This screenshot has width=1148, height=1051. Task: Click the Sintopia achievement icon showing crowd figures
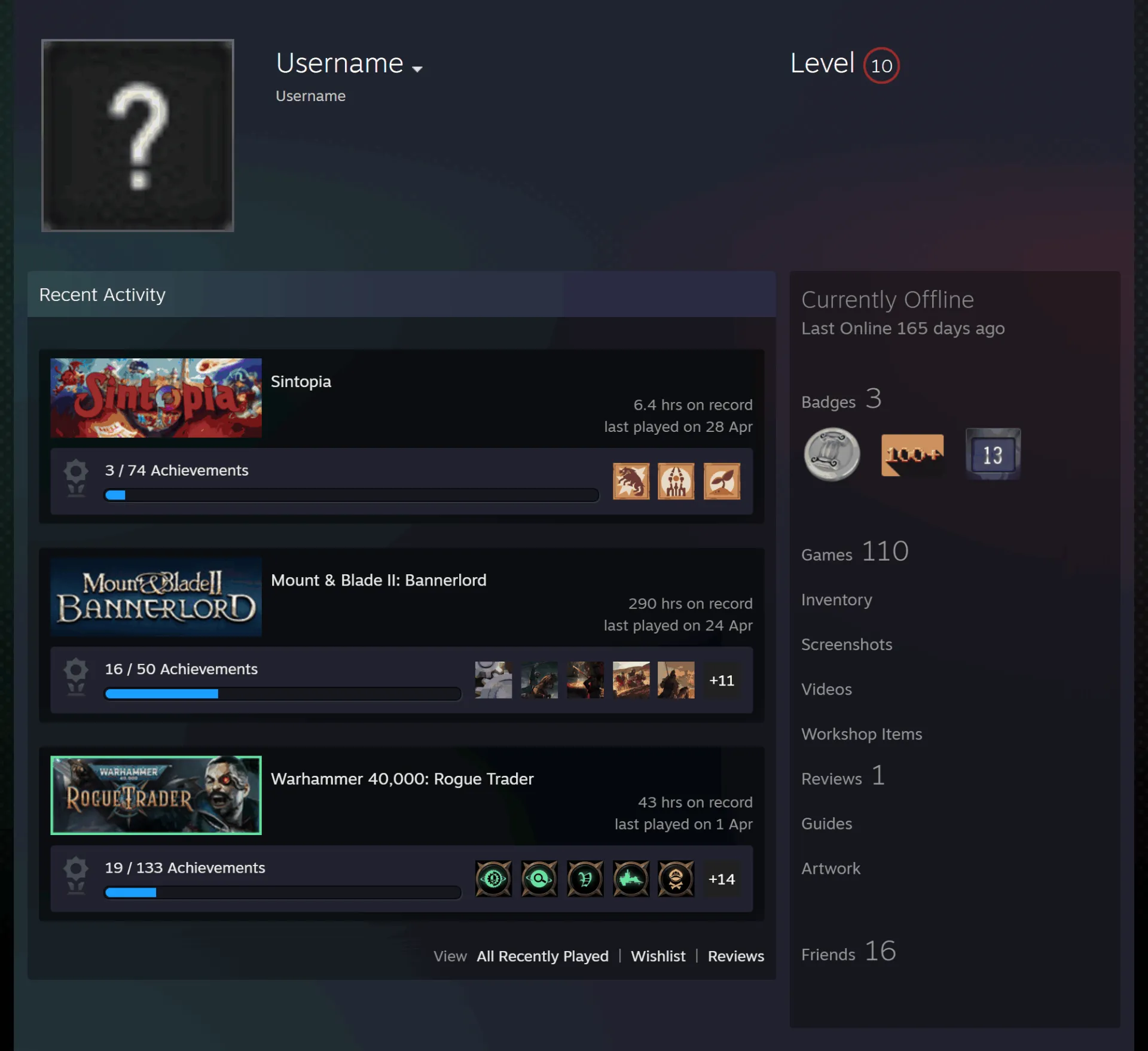676,481
